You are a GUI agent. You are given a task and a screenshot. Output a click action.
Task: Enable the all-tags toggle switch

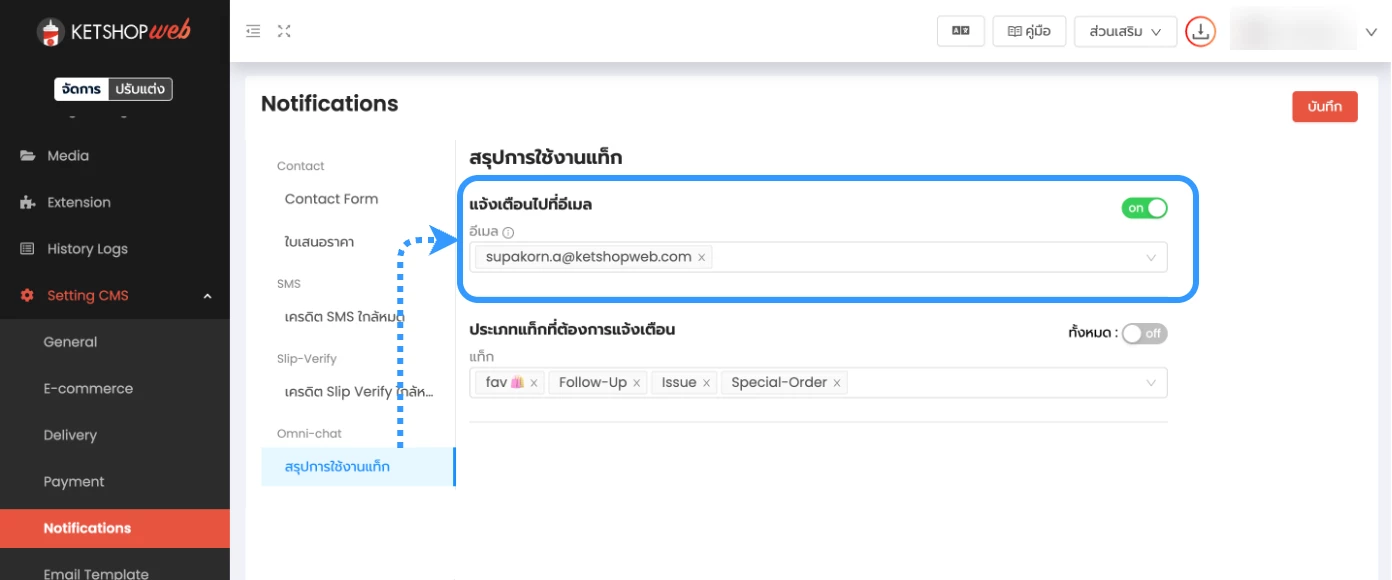pos(1144,333)
